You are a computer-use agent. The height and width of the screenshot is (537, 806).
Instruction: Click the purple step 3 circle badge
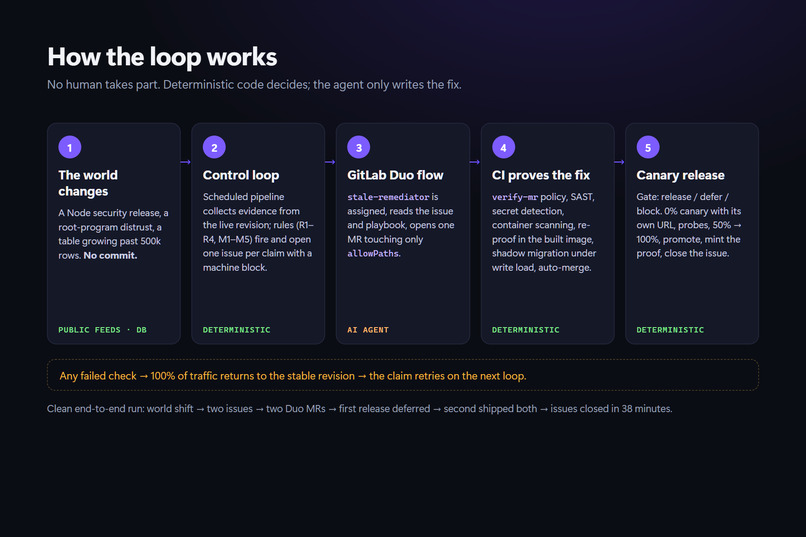(x=359, y=147)
